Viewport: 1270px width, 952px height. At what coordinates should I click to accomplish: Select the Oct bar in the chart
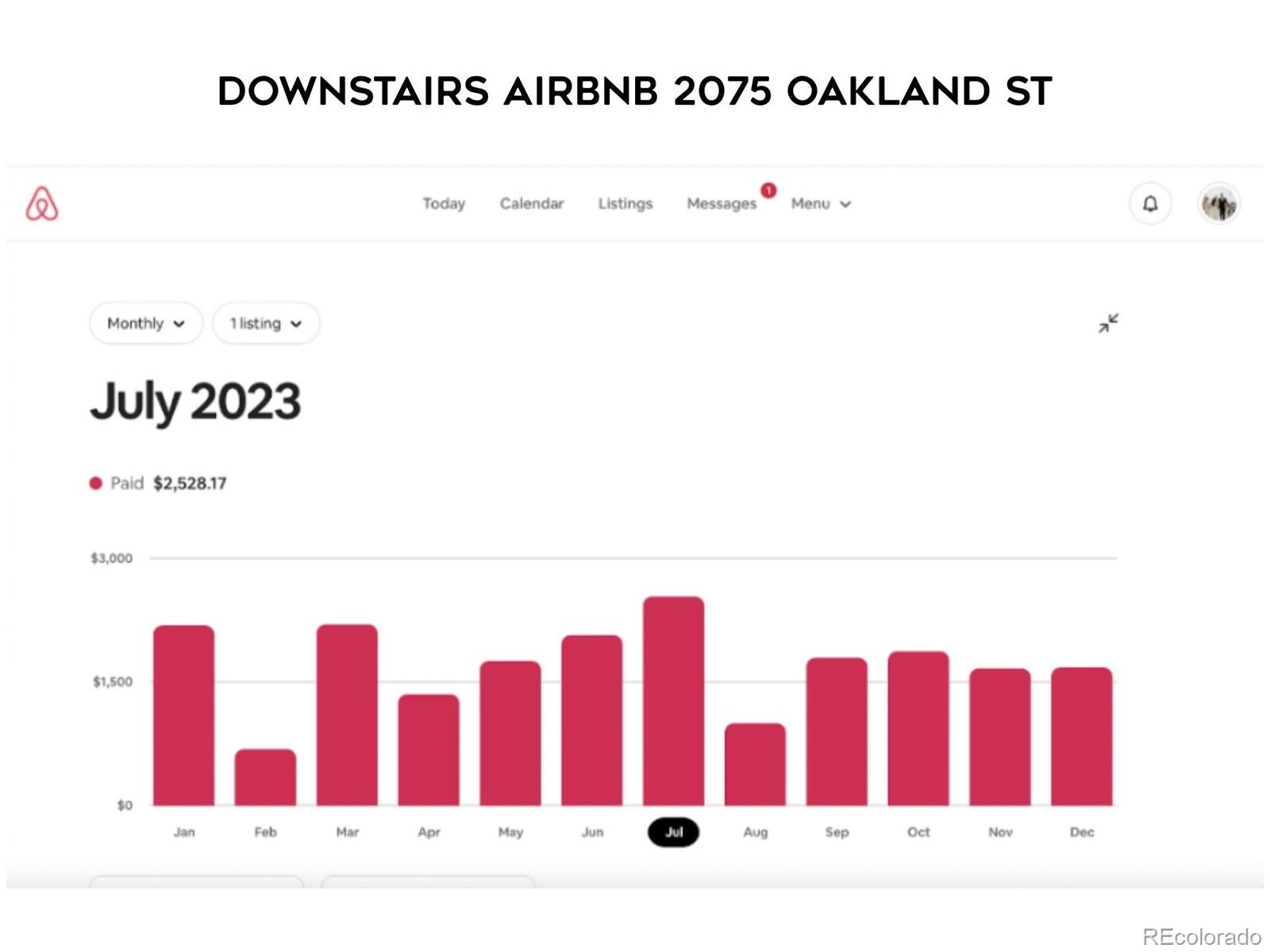tap(918, 728)
